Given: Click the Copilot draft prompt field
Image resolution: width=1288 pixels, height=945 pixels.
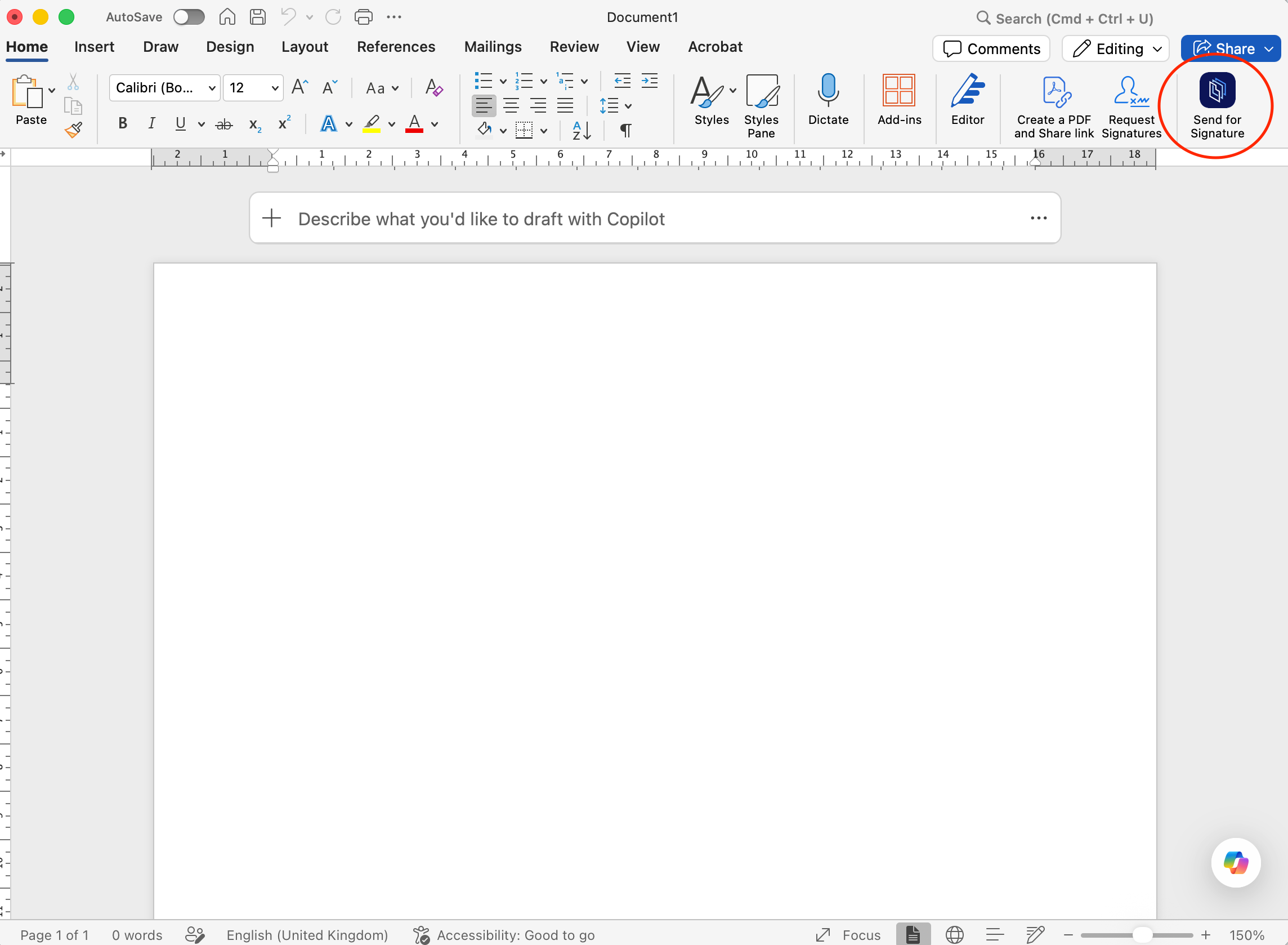Looking at the screenshot, I should tap(655, 219).
